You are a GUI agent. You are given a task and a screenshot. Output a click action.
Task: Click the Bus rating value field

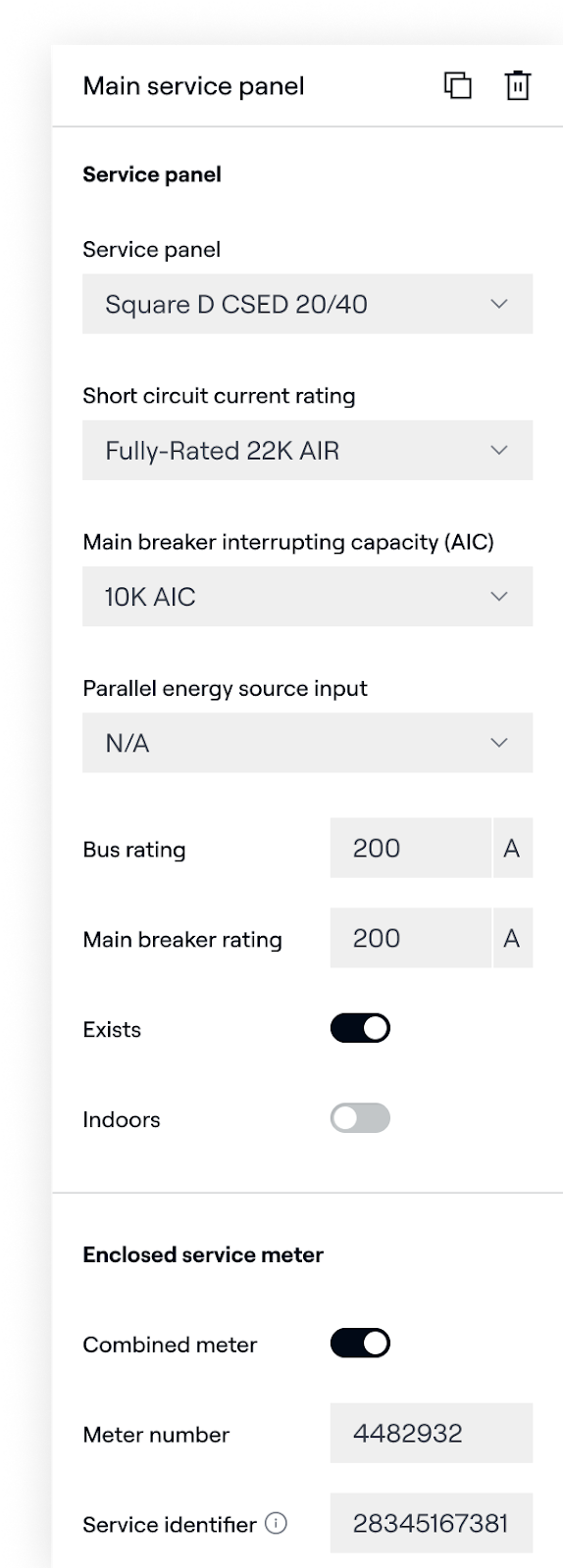(410, 848)
